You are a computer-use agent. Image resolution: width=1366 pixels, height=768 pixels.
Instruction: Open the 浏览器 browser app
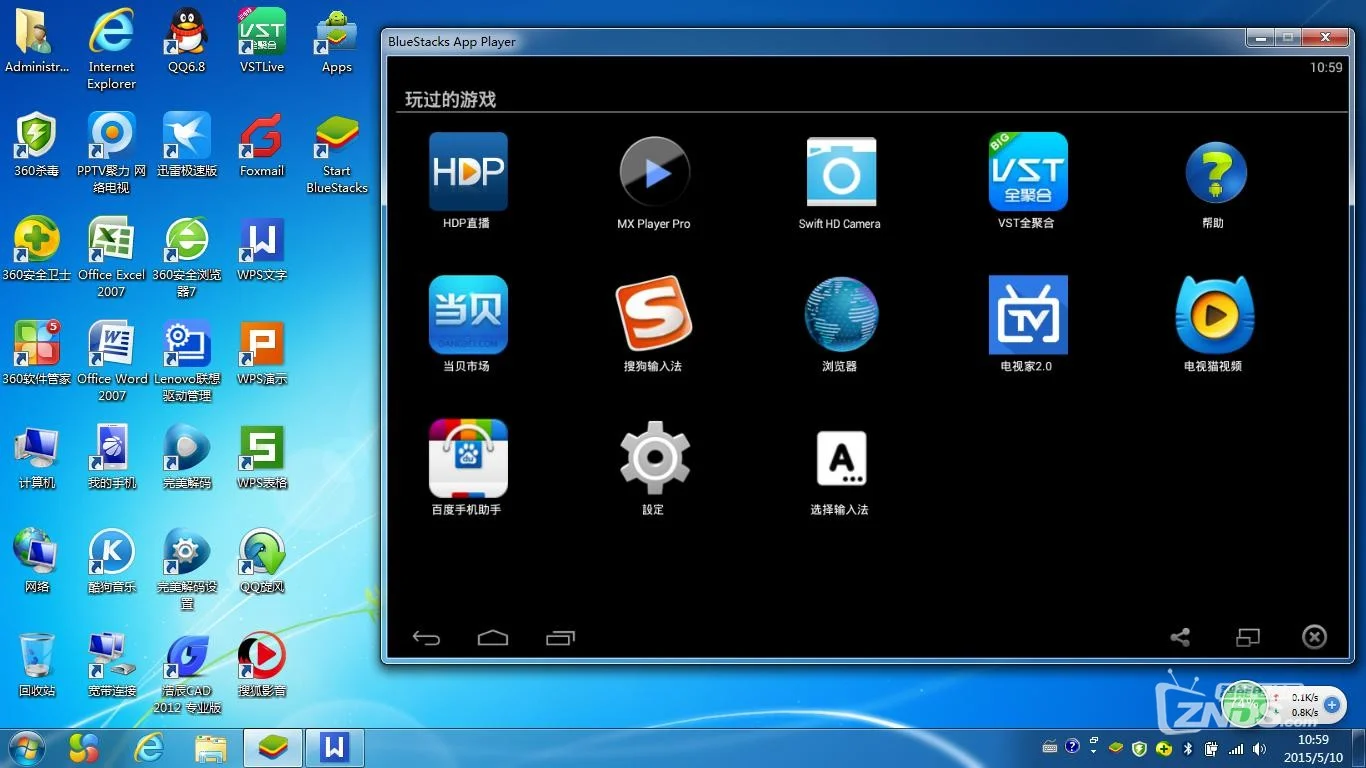point(840,324)
